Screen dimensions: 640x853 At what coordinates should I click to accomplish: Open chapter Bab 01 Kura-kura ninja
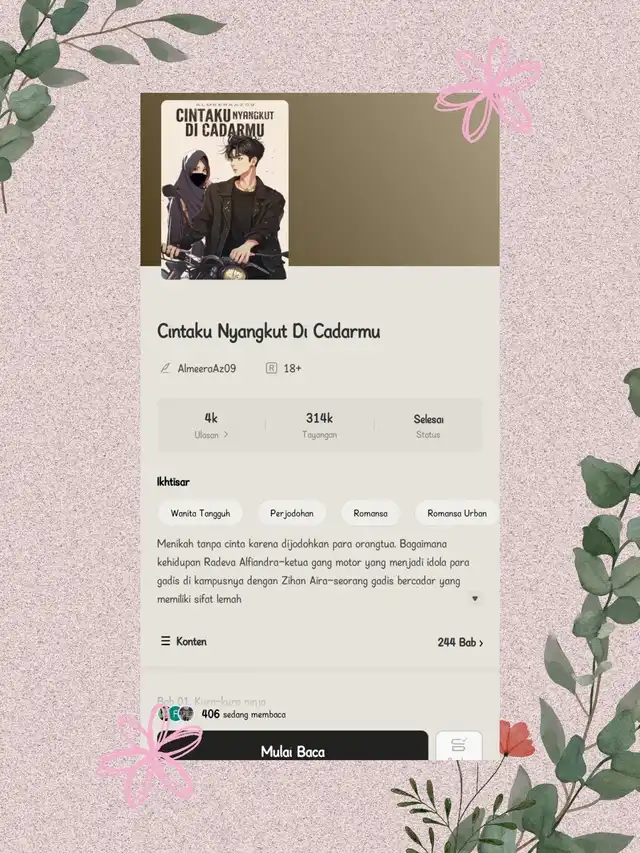coord(212,701)
